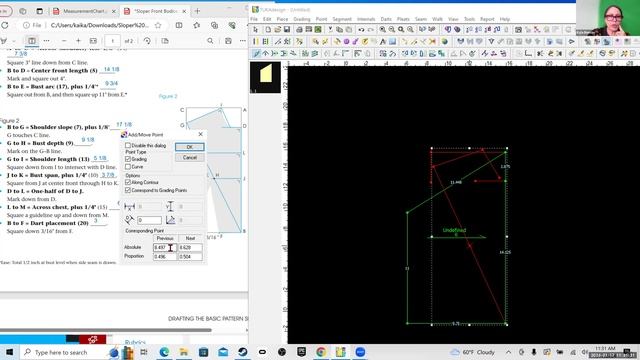Viewport: 640px width, 360px height.
Task: Open the Windows Start menu
Action: click(x=9, y=352)
